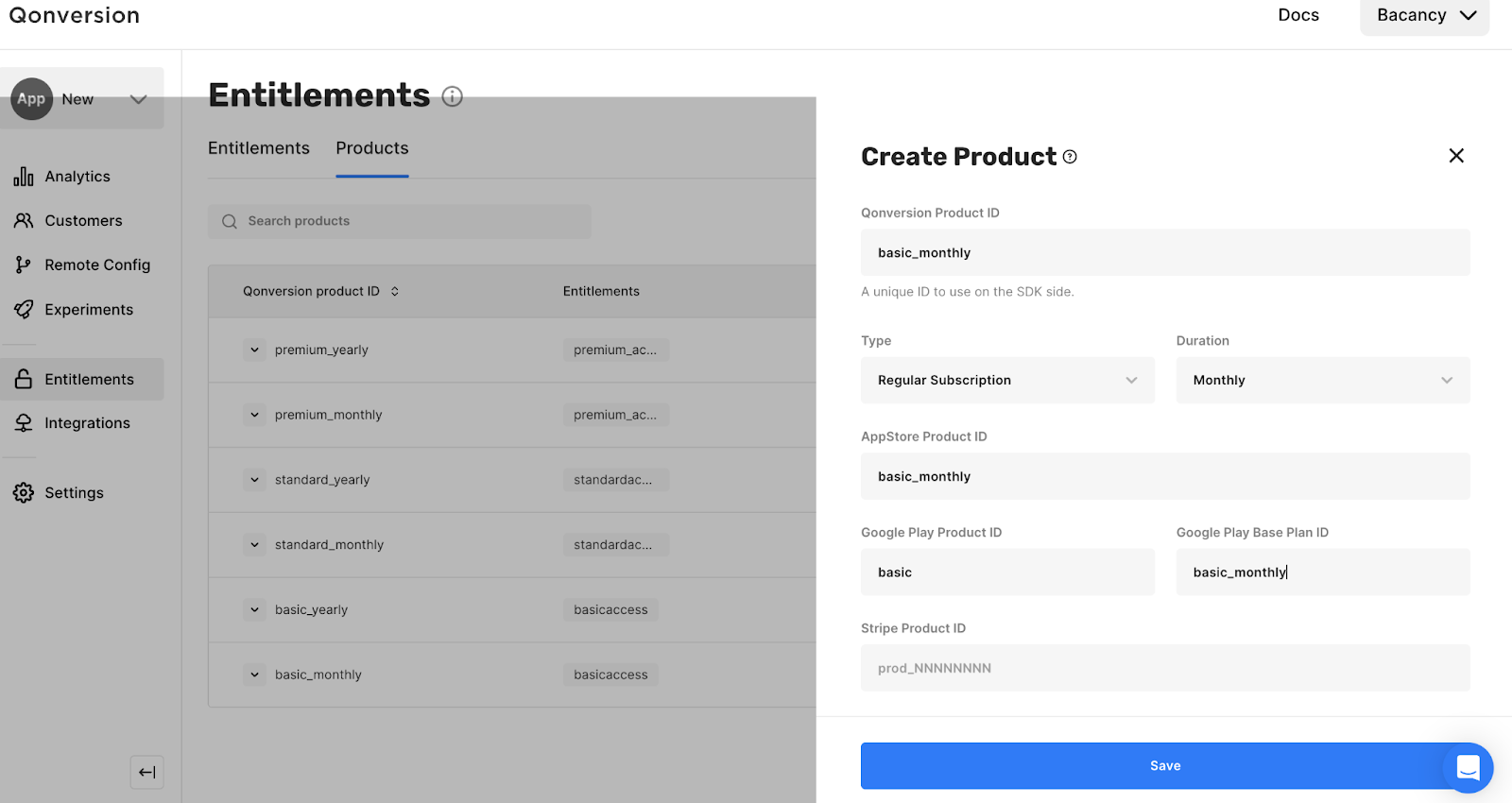Image resolution: width=1512 pixels, height=803 pixels.
Task: Click the help icon beside Create Product
Action: click(x=1070, y=157)
